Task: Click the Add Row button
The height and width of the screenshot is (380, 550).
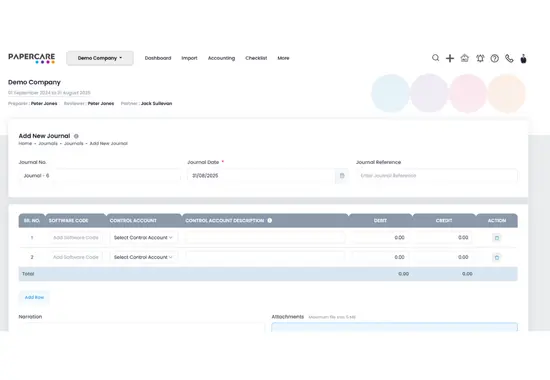Action: [34, 297]
